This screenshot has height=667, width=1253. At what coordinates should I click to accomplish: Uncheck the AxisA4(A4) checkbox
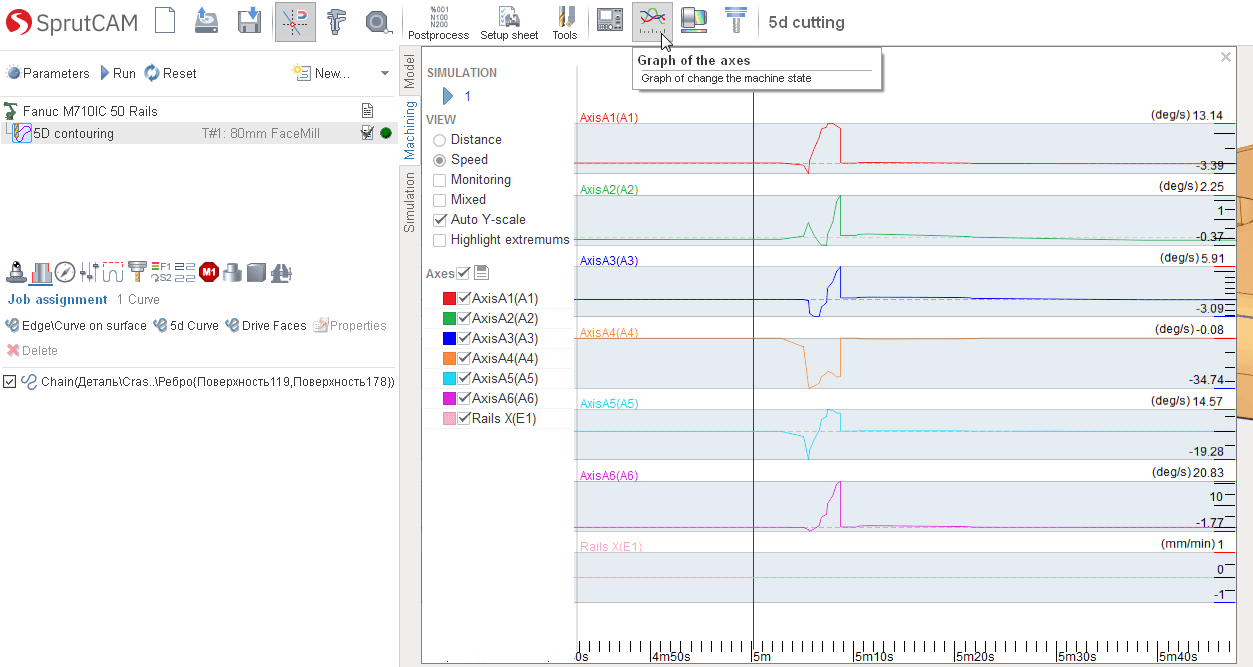464,358
